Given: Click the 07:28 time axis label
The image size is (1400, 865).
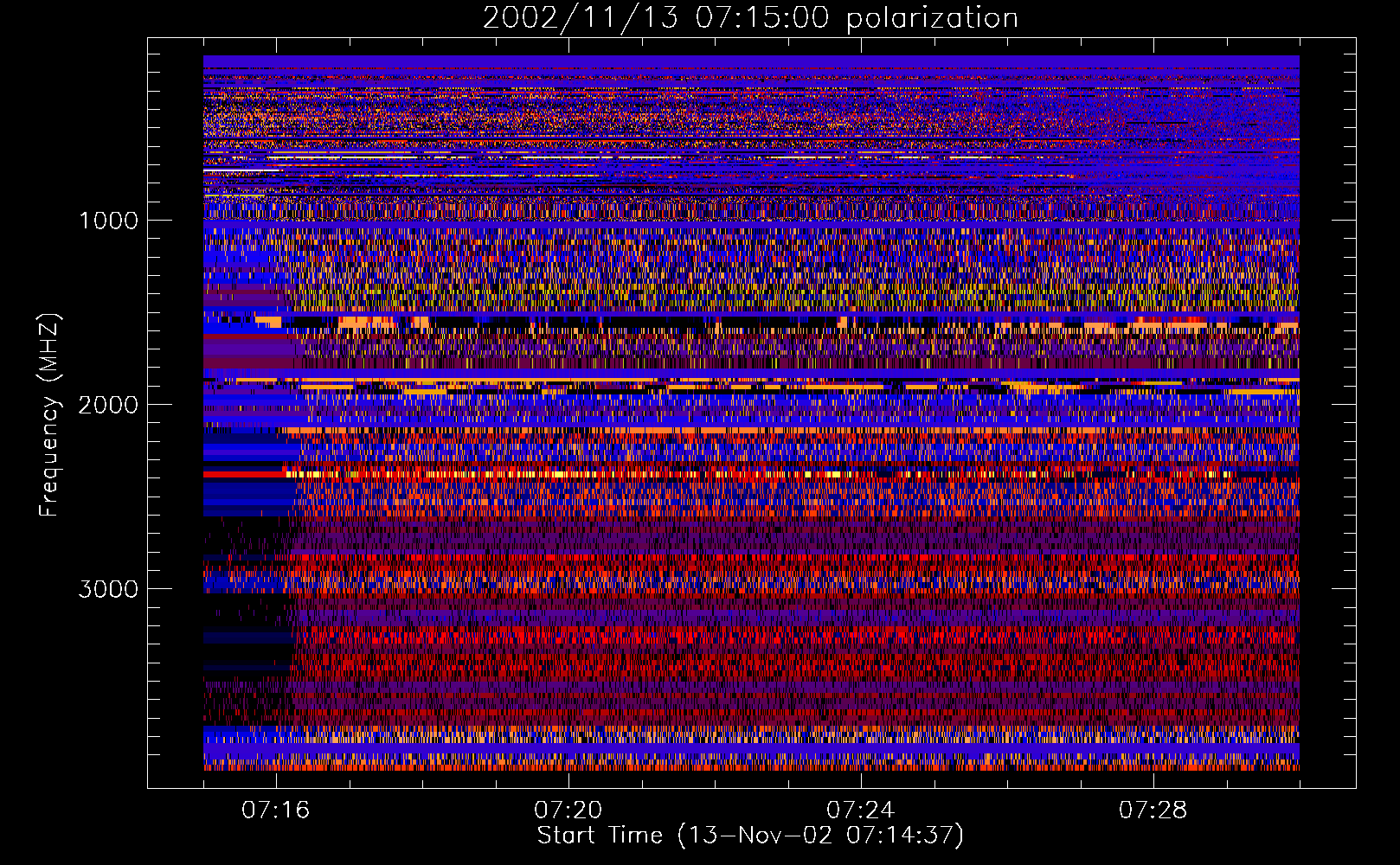Looking at the screenshot, I should coord(1153,811).
